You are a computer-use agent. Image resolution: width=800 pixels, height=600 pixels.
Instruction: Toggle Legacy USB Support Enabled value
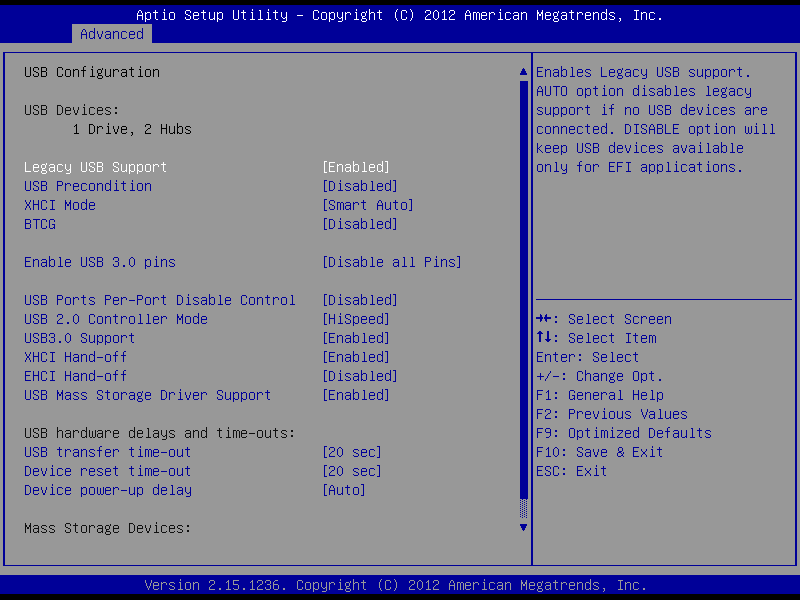pyautogui.click(x=355, y=167)
